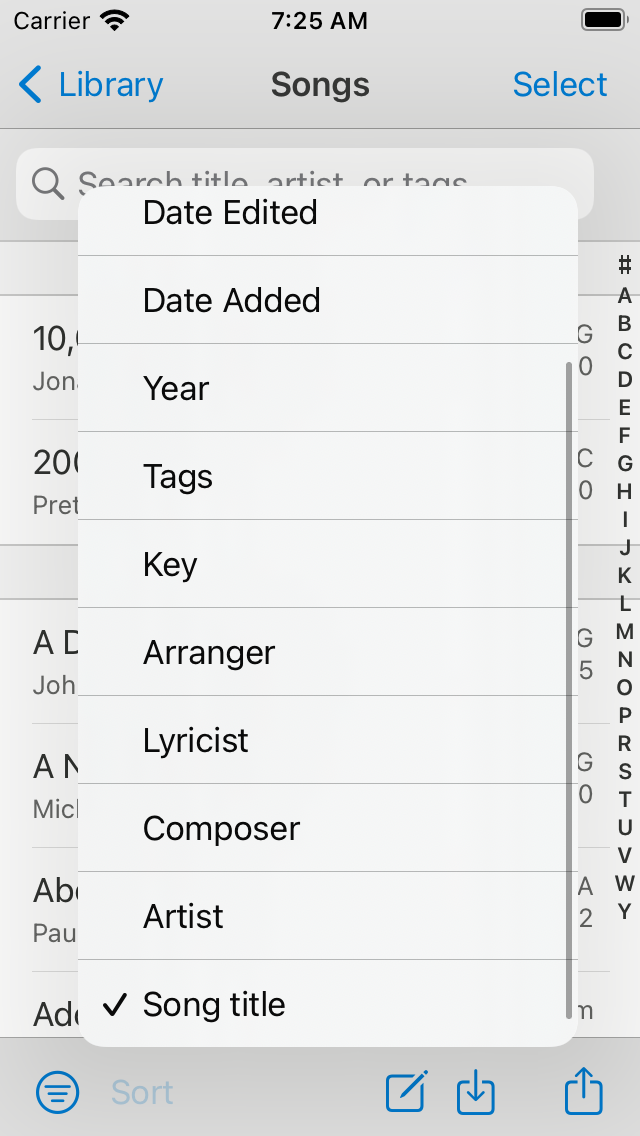
Task: Tap the compose/edit song icon
Action: [405, 1092]
